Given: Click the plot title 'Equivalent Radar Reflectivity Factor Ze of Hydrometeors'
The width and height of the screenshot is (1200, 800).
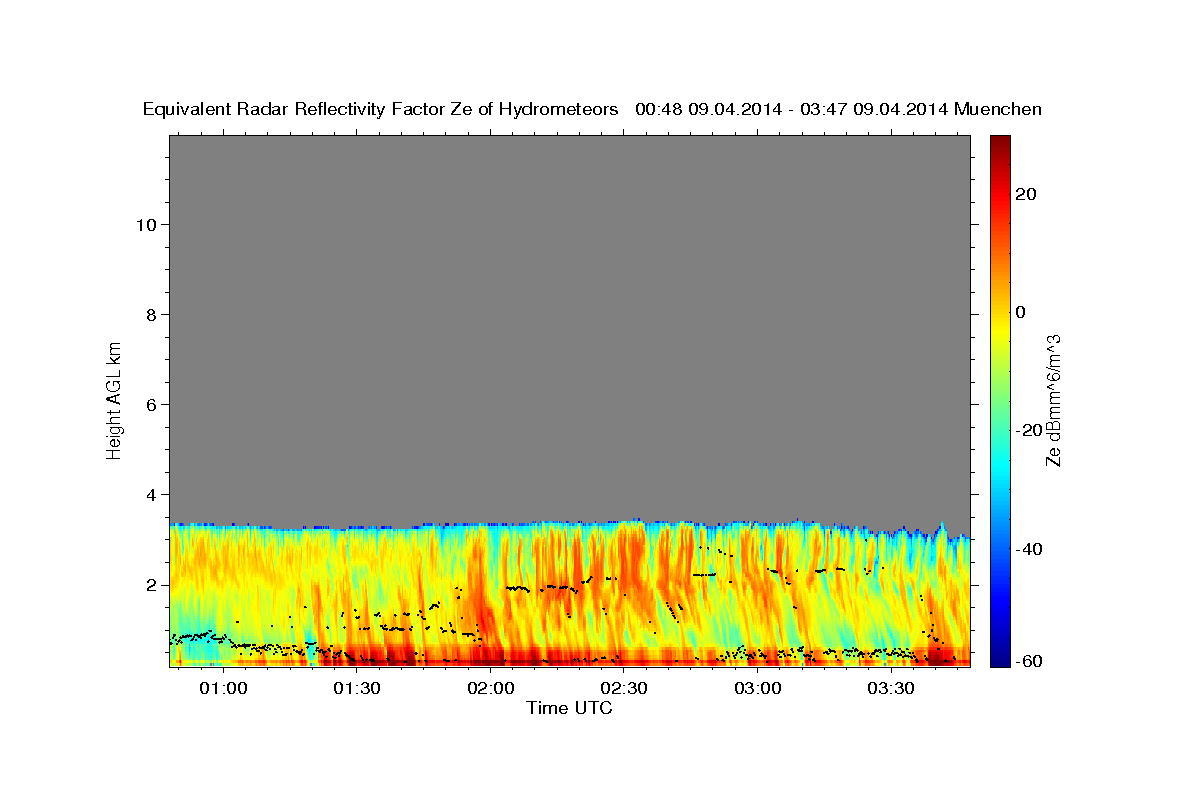Looking at the screenshot, I should (380, 110).
